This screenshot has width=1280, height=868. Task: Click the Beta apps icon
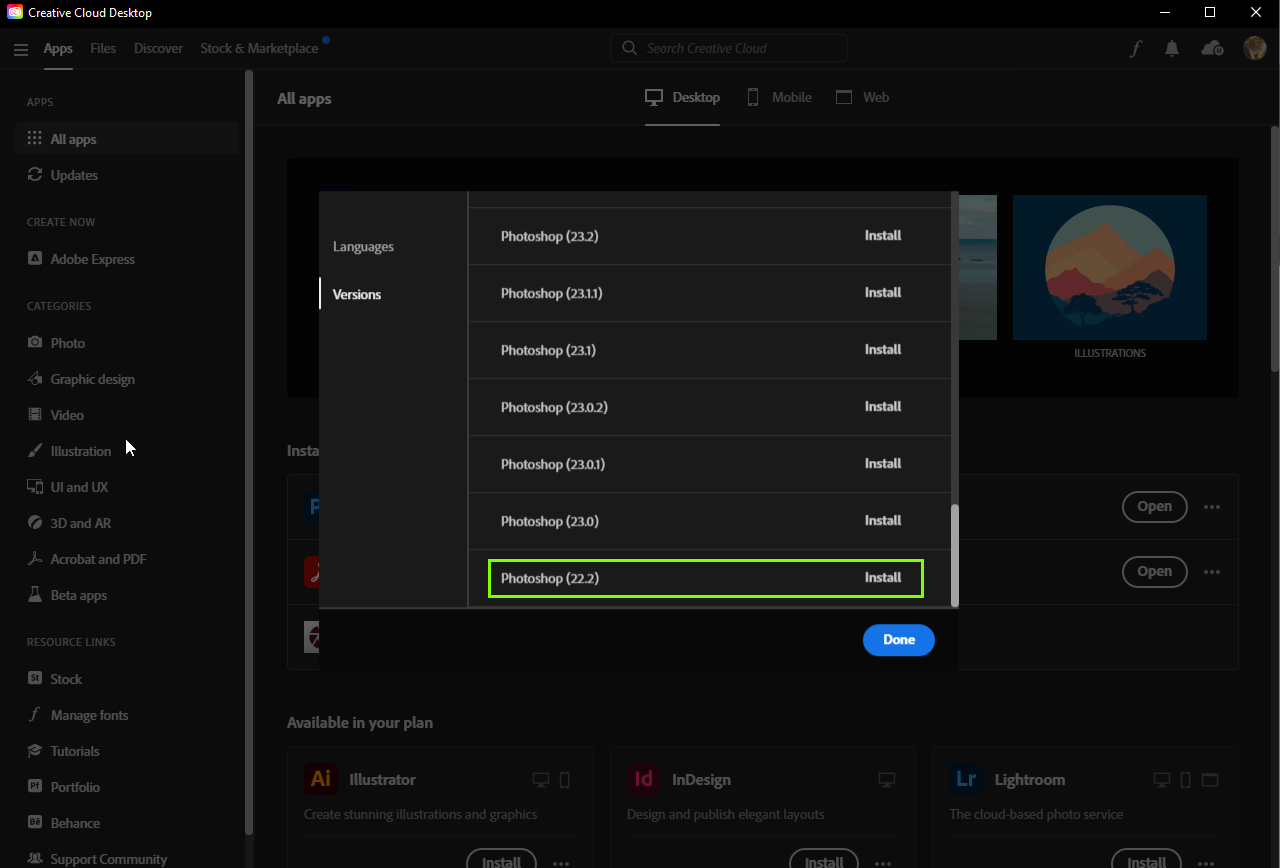[x=35, y=594]
